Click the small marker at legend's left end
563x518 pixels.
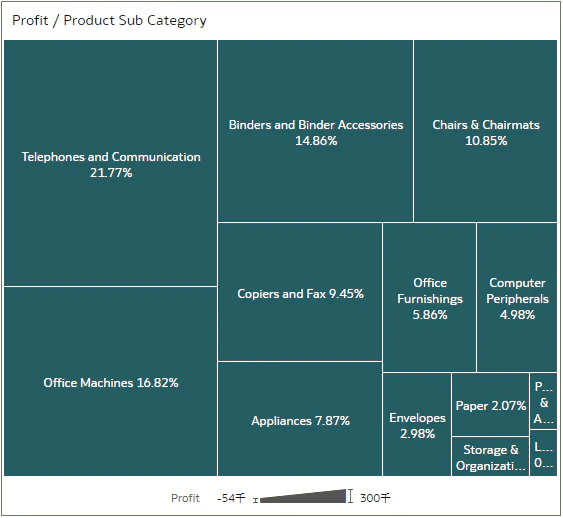[x=255, y=500]
